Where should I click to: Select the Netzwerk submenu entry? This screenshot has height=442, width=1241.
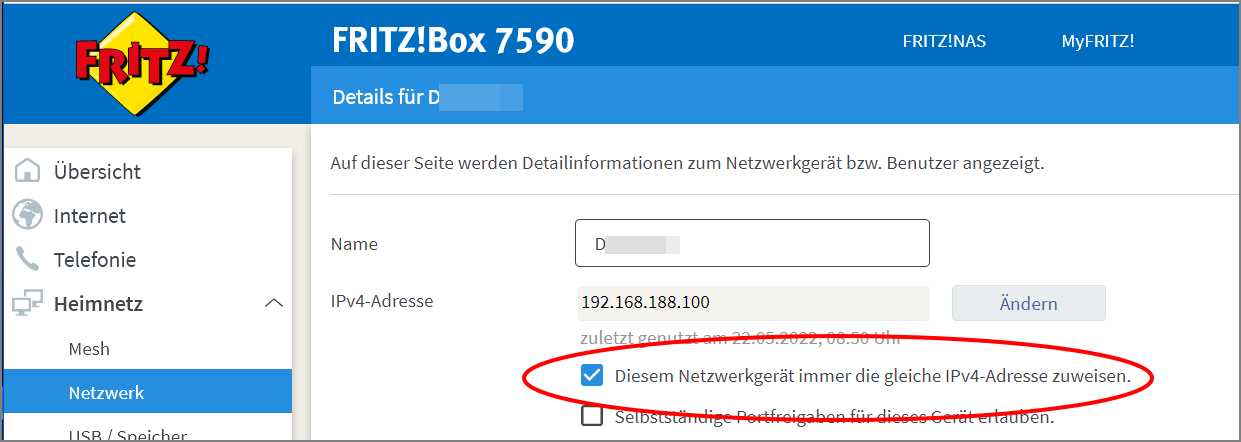click(x=148, y=392)
